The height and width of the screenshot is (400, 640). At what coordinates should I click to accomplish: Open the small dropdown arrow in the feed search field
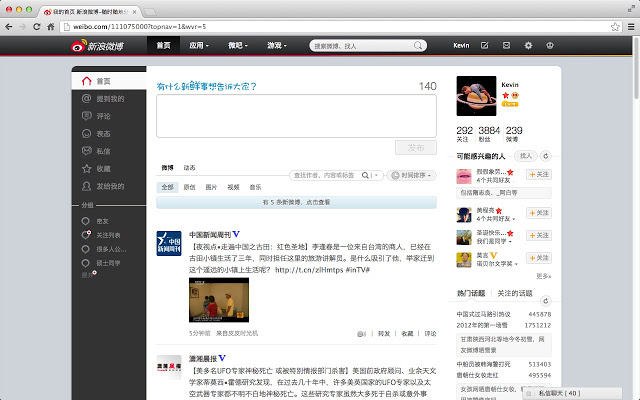pyautogui.click(x=376, y=176)
